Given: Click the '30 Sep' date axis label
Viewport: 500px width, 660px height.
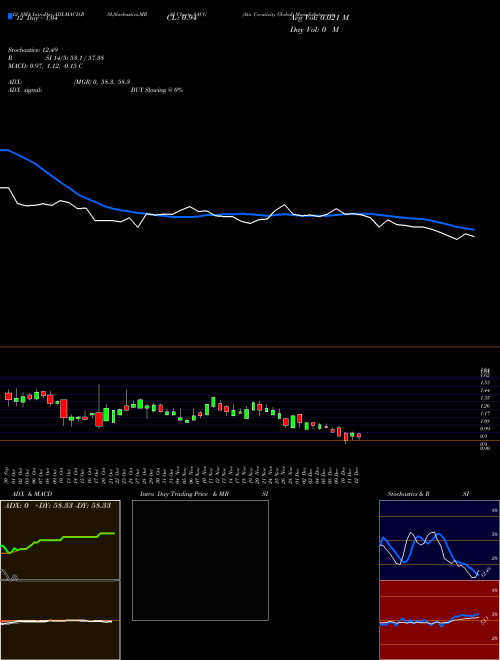Looking at the screenshot, I should click(8, 475).
